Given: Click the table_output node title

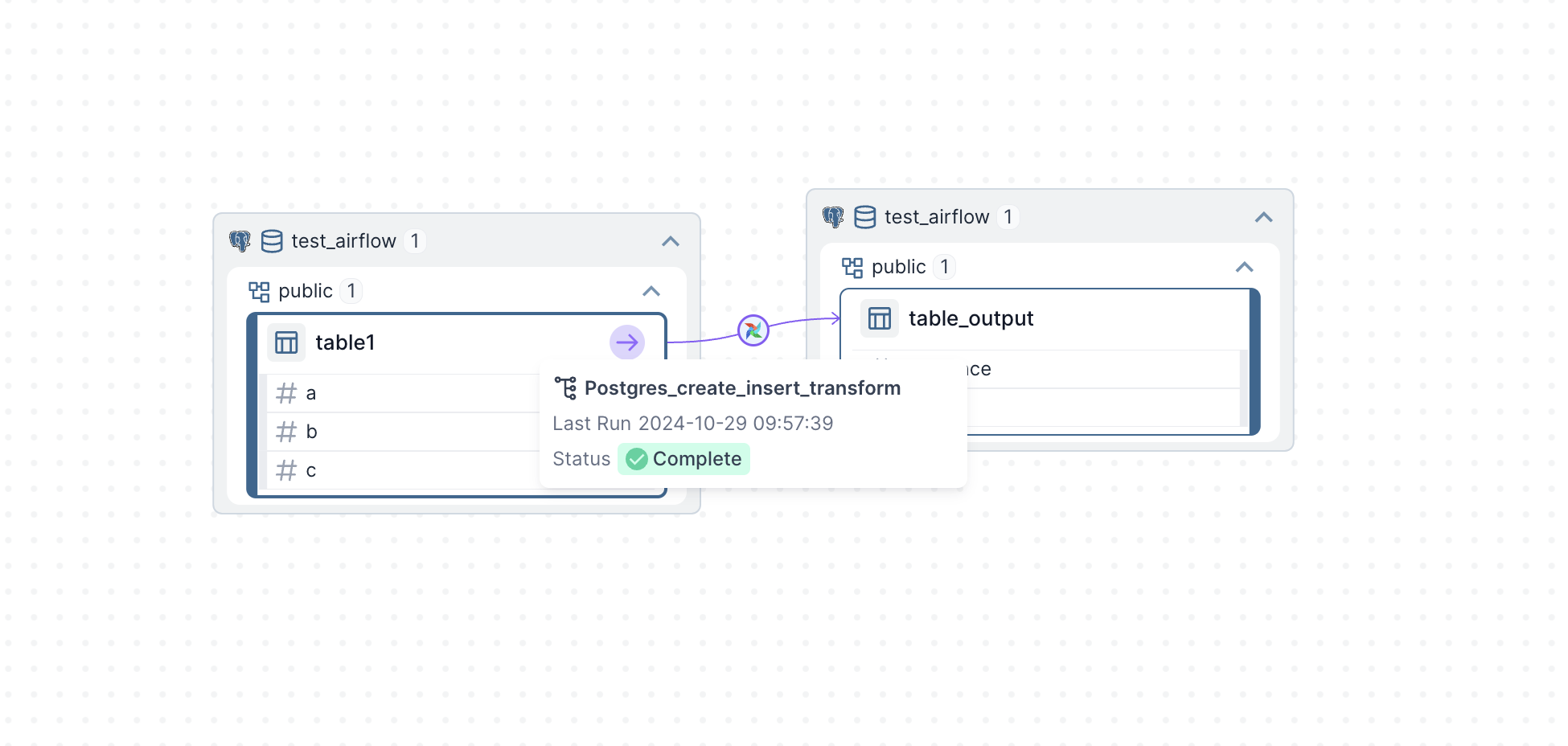Looking at the screenshot, I should [x=971, y=318].
